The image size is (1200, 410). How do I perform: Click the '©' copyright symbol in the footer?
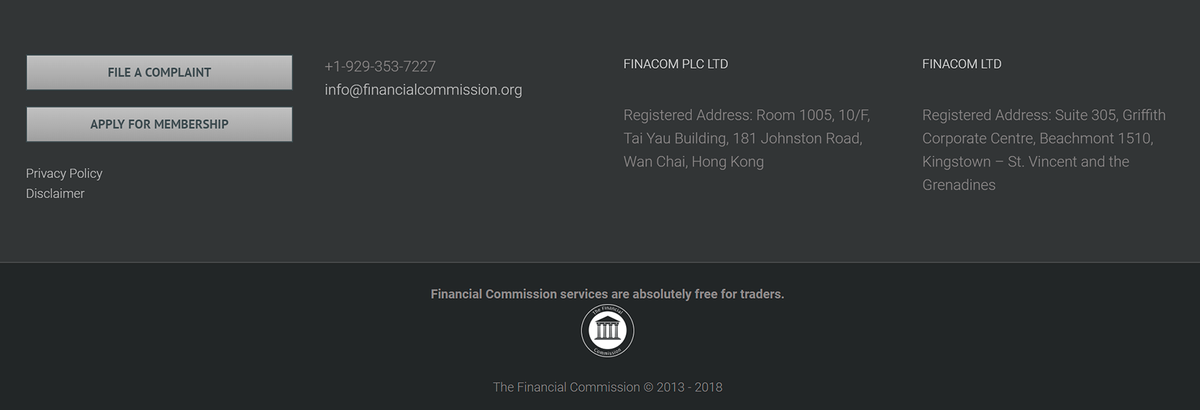click(648, 387)
